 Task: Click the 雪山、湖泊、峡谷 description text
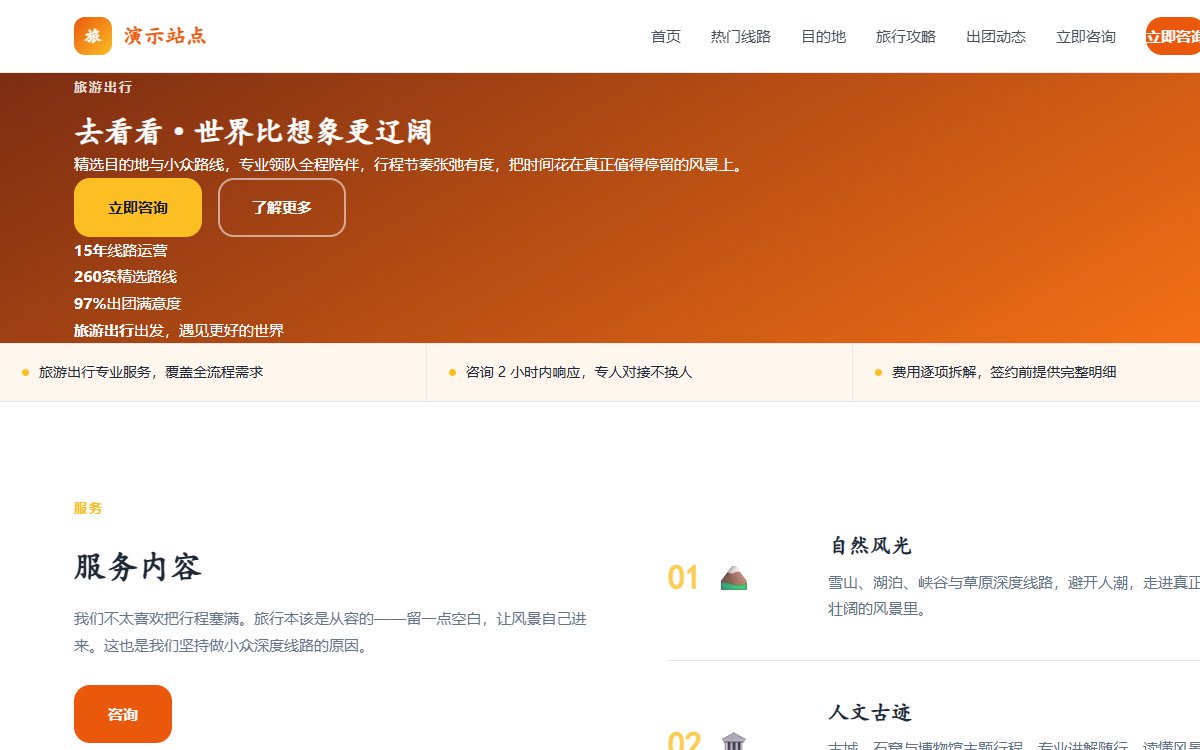1014,596
